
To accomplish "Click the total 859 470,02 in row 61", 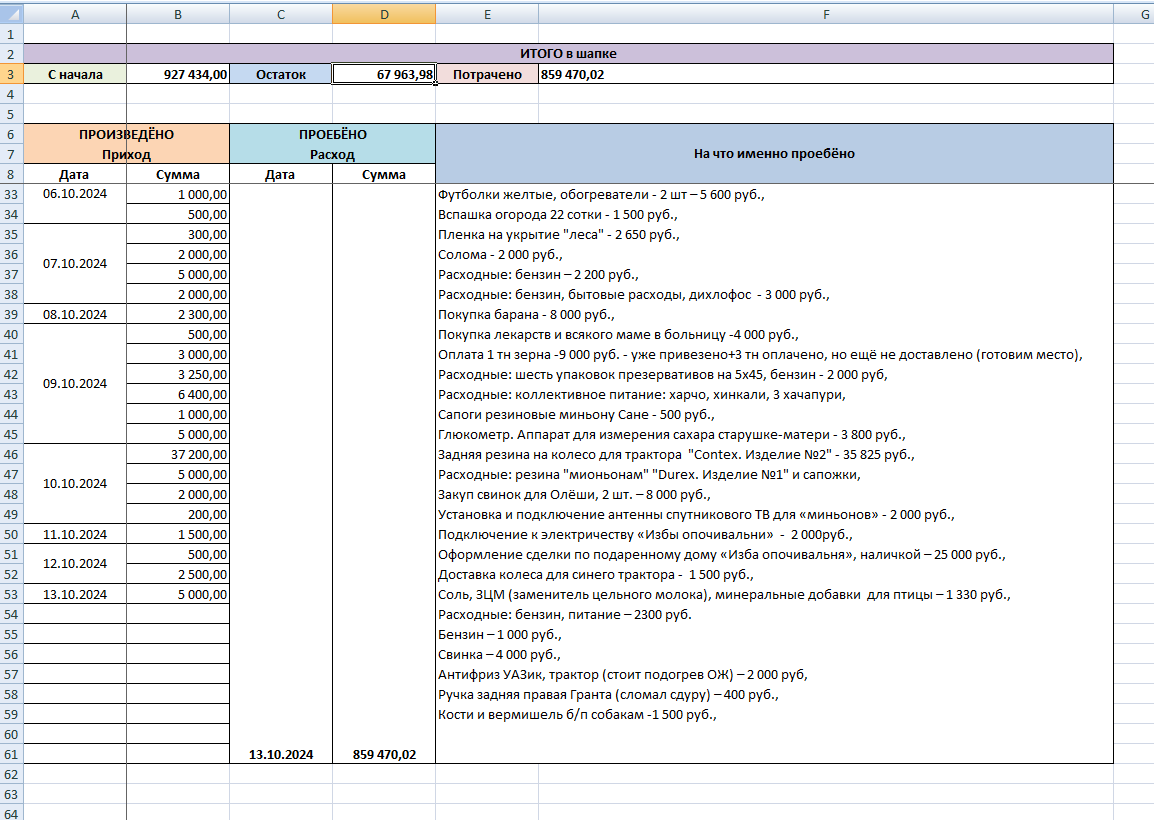I will point(383,754).
